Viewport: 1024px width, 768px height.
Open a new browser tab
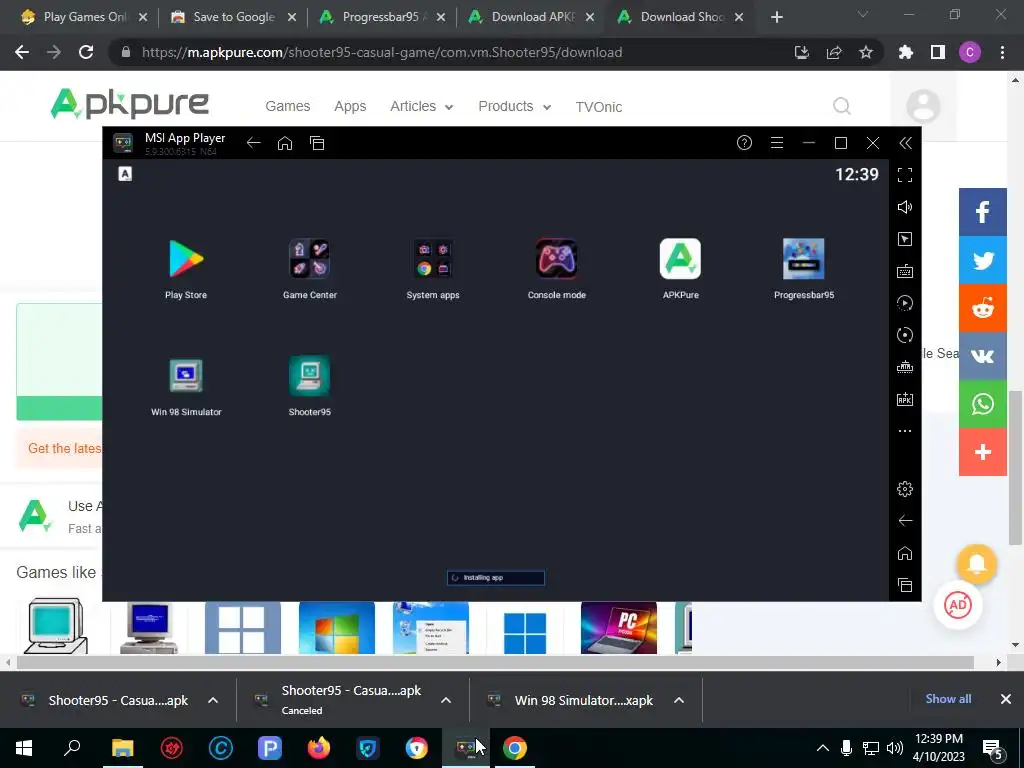(776, 17)
